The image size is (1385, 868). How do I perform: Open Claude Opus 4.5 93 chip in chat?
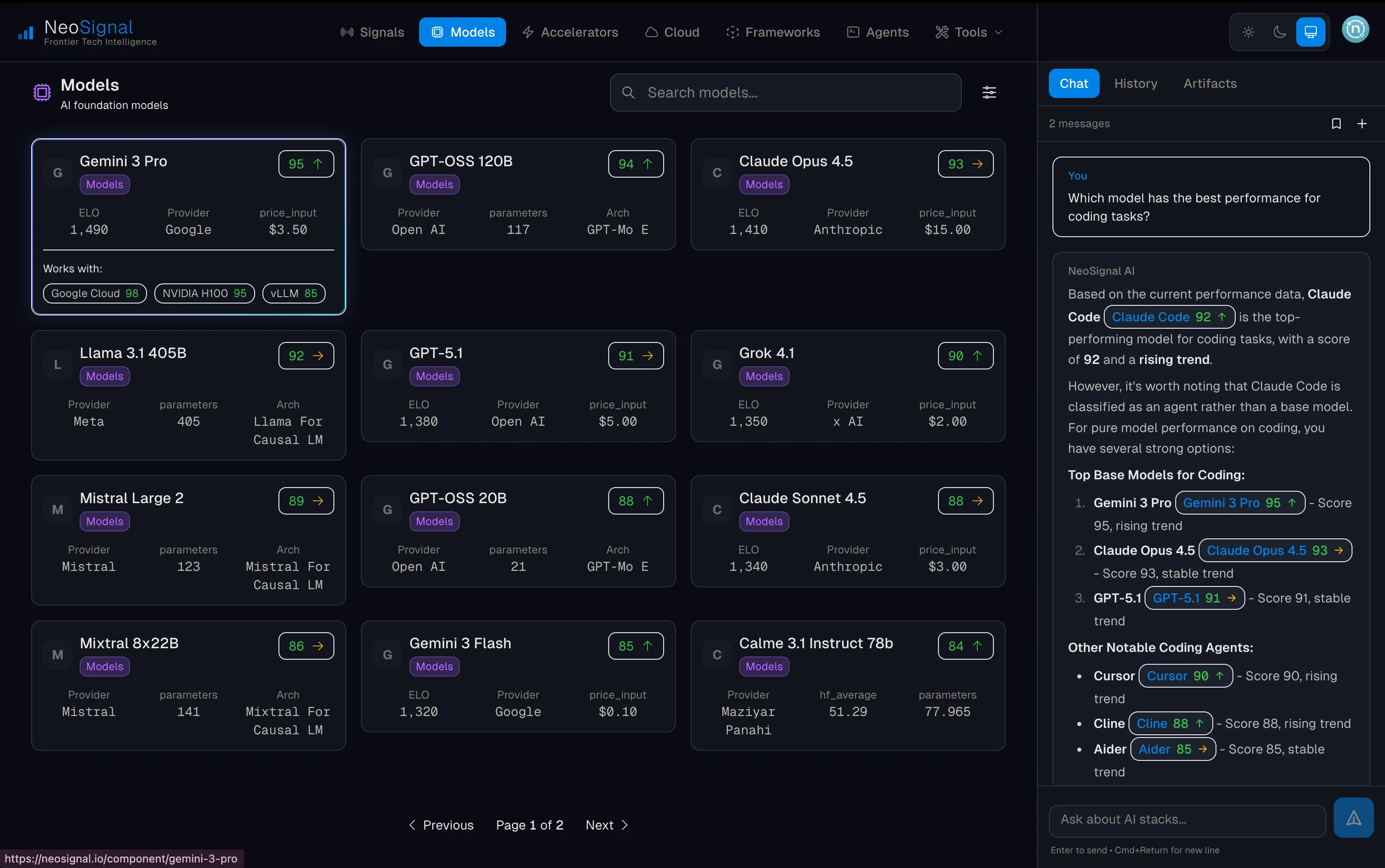pos(1275,551)
